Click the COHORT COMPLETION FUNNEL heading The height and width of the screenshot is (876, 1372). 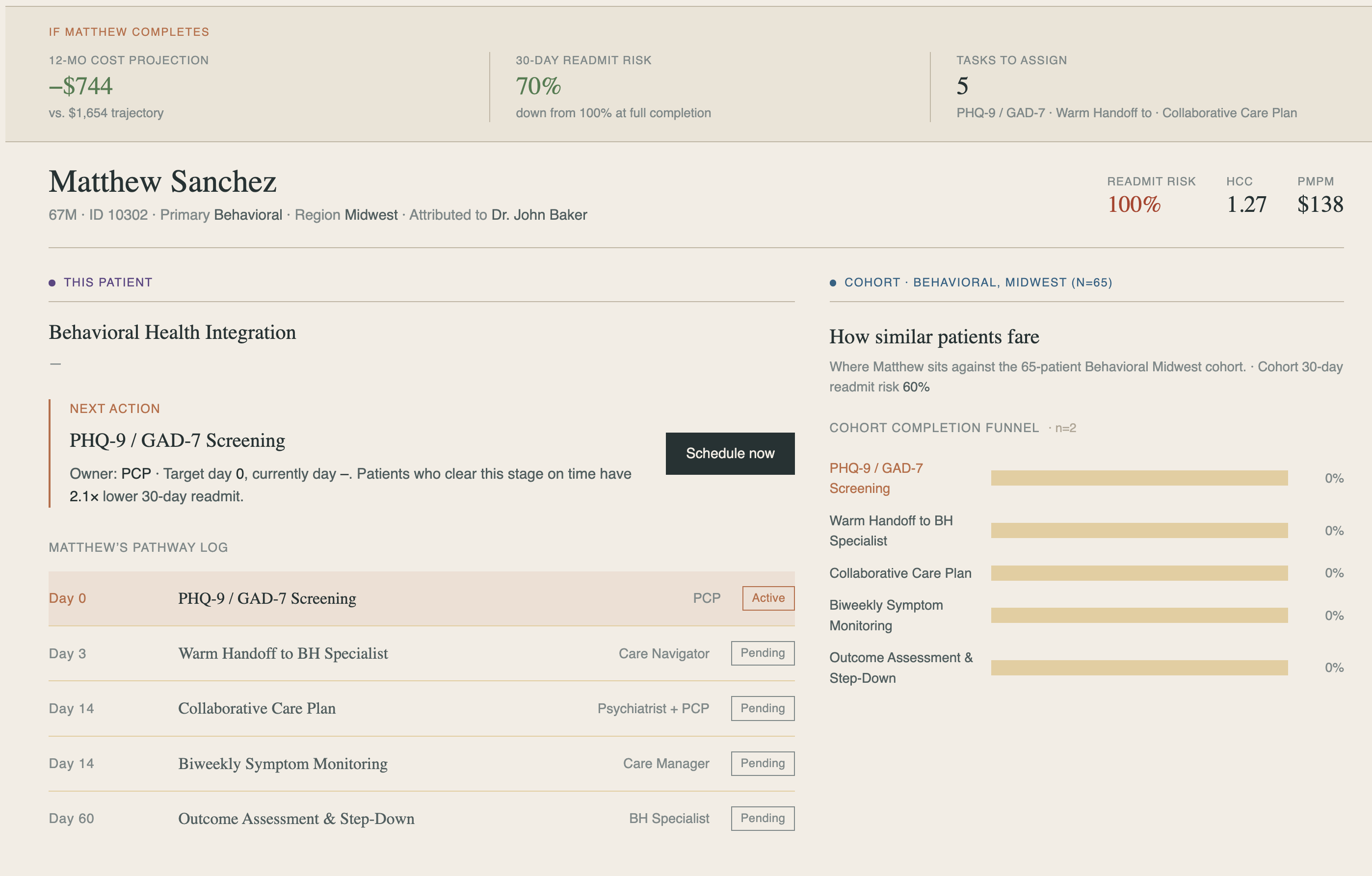(x=934, y=428)
